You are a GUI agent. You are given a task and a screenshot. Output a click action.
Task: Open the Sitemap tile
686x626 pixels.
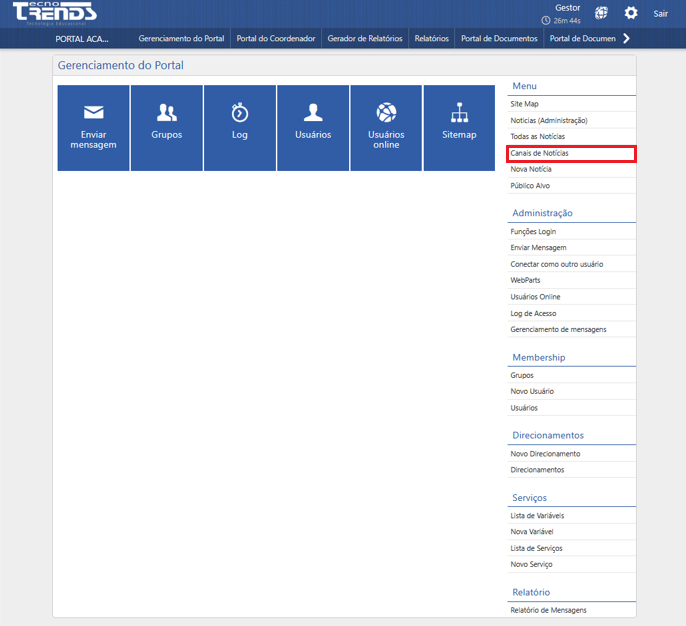pyautogui.click(x=459, y=128)
